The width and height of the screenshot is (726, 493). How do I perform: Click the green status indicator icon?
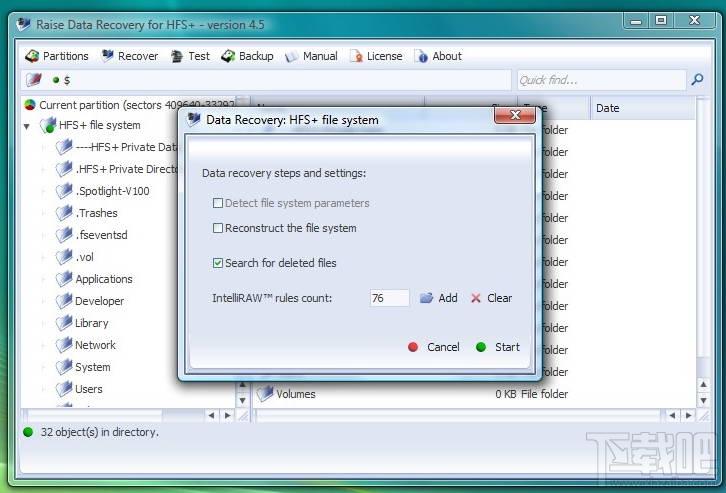coord(28,432)
